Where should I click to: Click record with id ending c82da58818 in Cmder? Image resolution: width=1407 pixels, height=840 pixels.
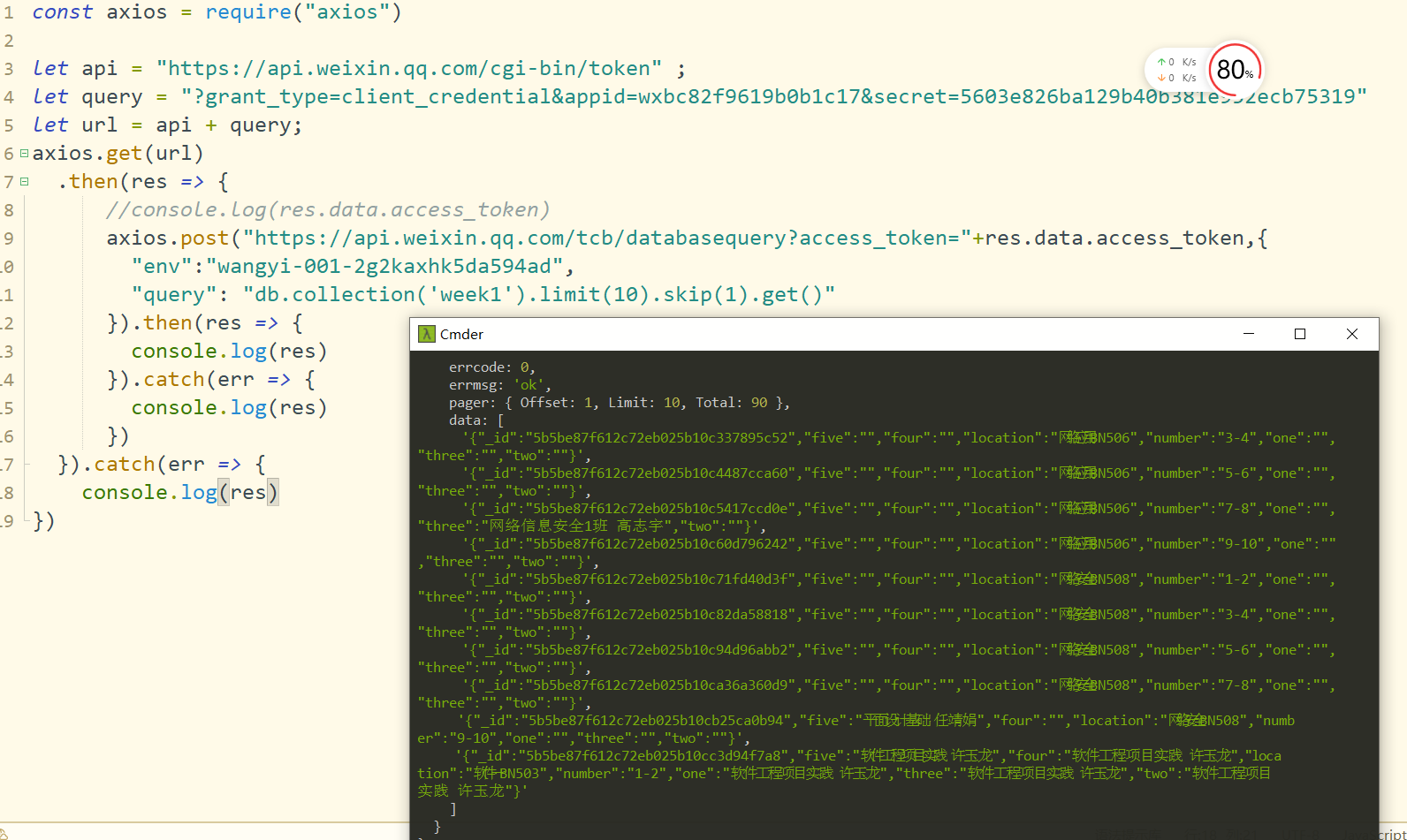pos(876,624)
